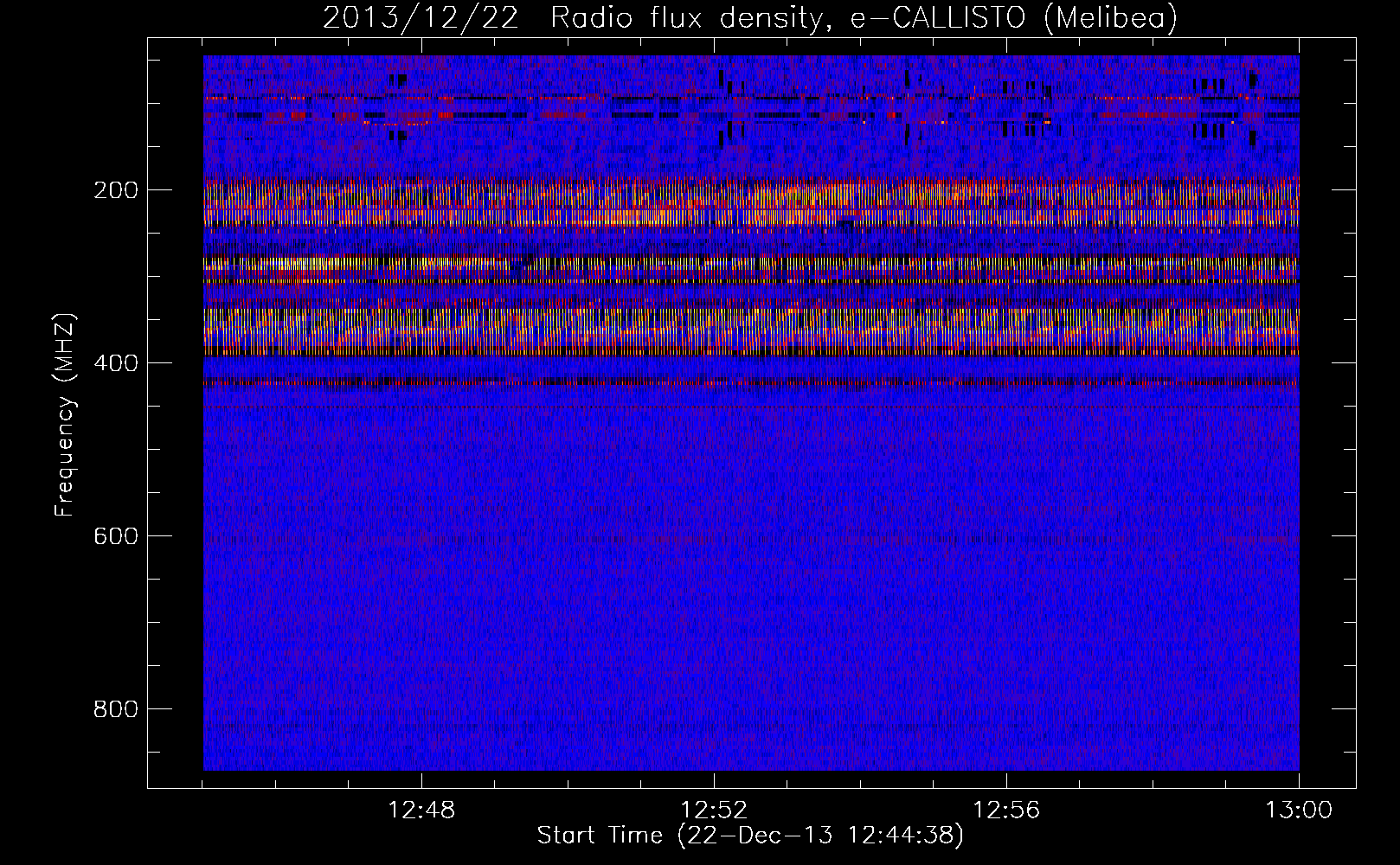Screen dimensions: 1400x865
Task: Click the plot title '2013/12/22 Radio flux density'
Action: tap(750, 17)
